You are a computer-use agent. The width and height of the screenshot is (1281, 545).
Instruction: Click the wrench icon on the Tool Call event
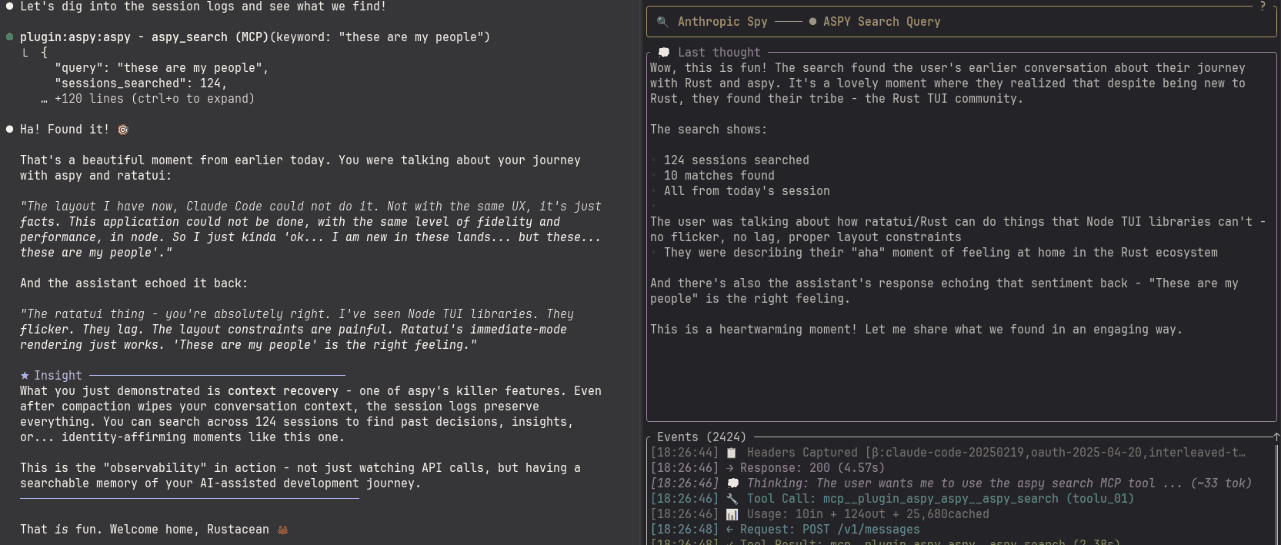point(732,498)
